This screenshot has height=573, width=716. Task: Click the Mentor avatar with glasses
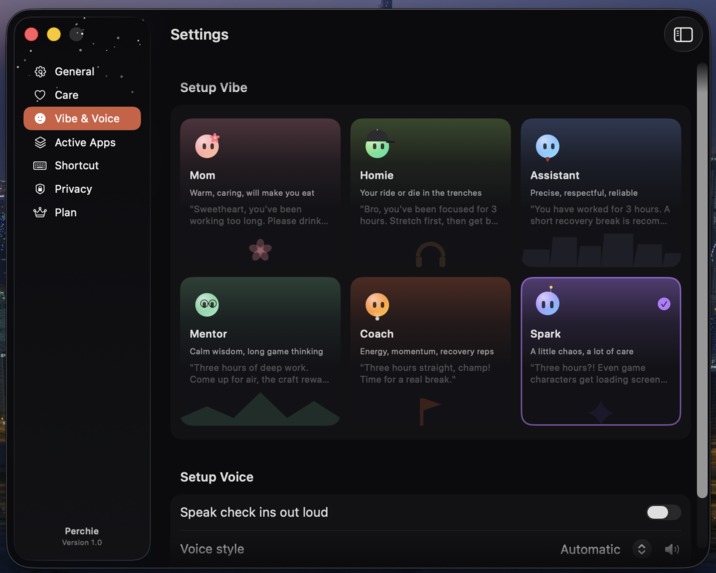(x=207, y=305)
